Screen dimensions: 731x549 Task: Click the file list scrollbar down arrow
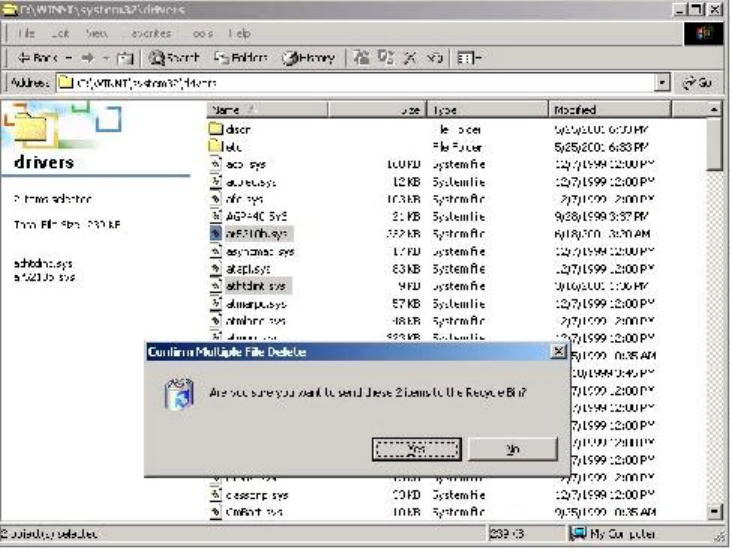tap(714, 512)
